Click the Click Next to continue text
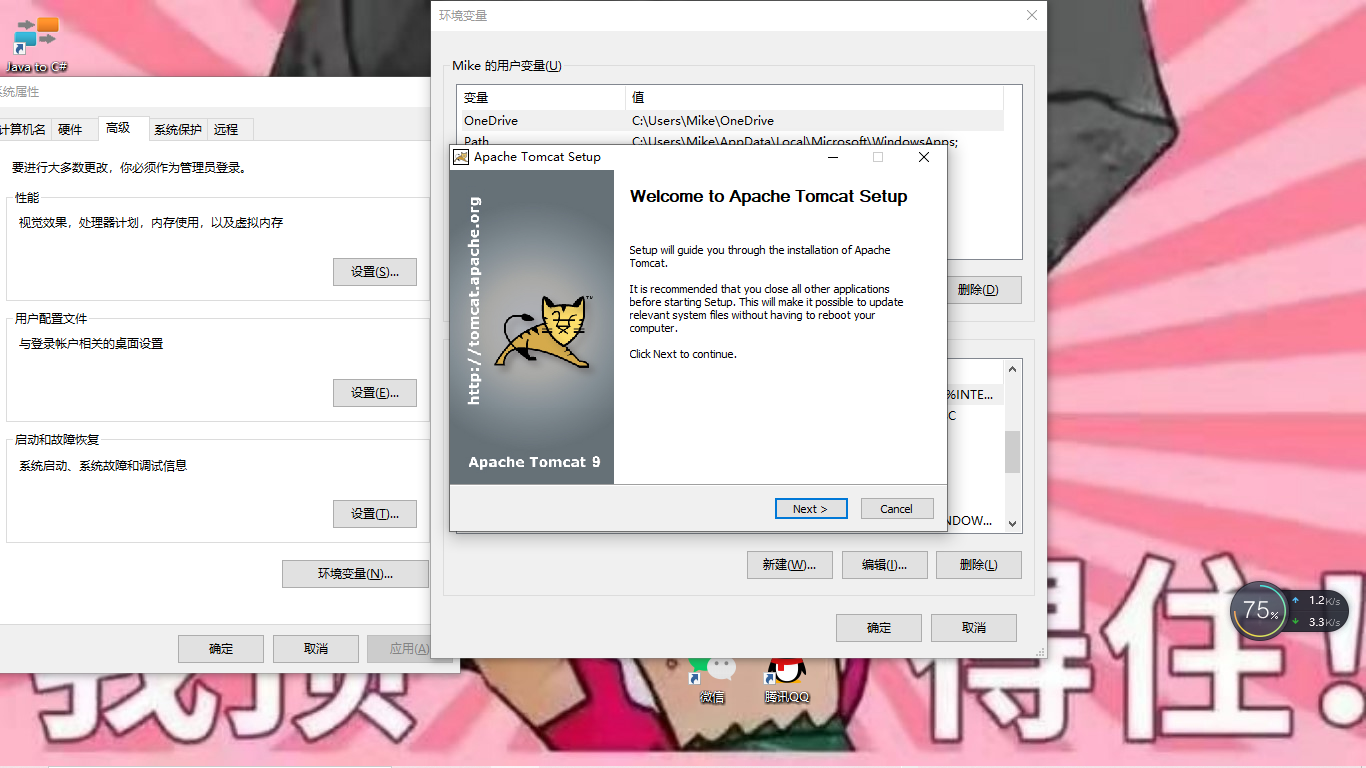The image size is (1366, 768). tap(683, 354)
